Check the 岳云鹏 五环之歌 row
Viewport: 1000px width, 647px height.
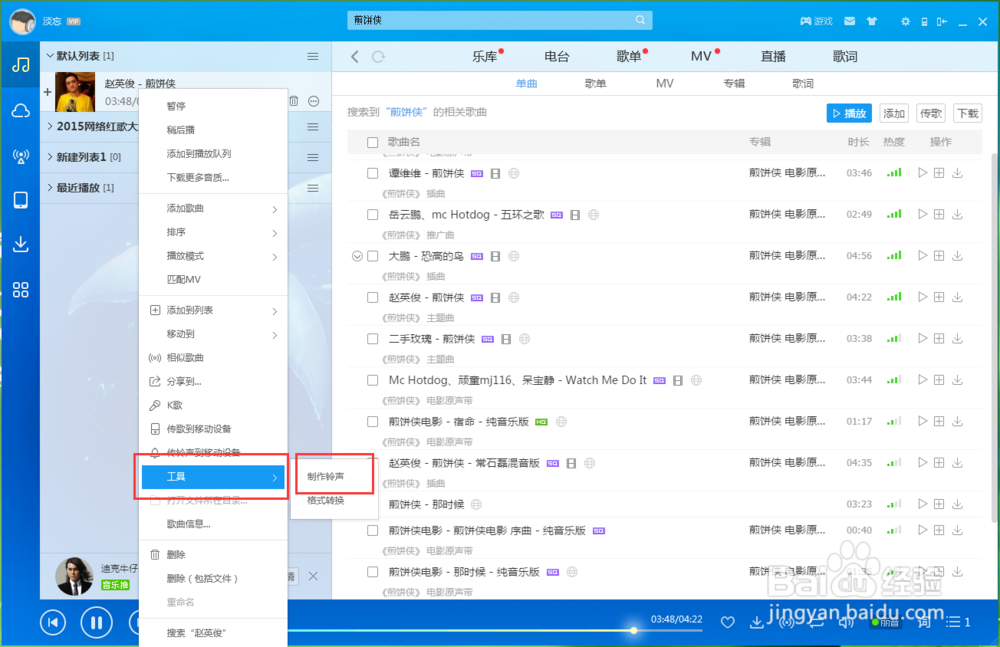[372, 214]
